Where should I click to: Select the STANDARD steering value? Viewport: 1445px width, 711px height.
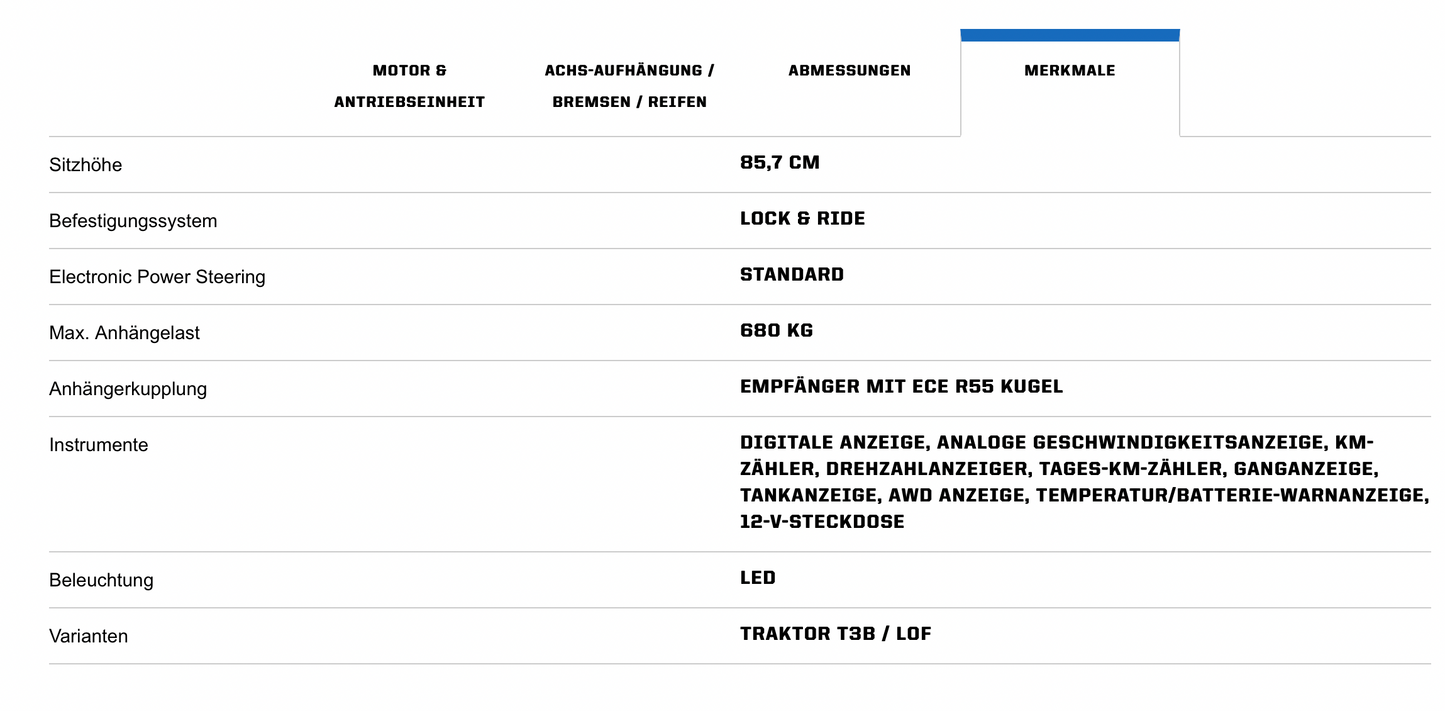click(x=792, y=274)
